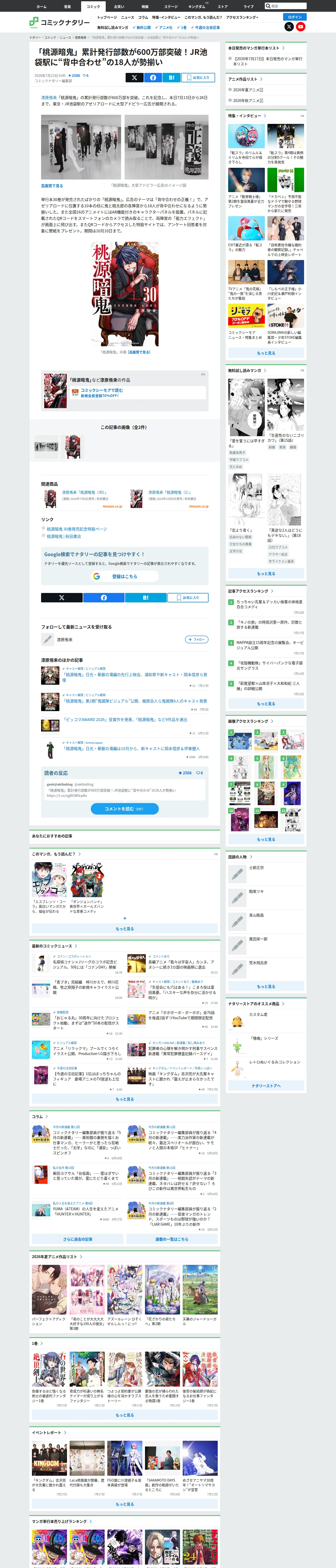The image size is (336, 1568).
Task: Switch to the お笑い tab
Action: [119, 7]
